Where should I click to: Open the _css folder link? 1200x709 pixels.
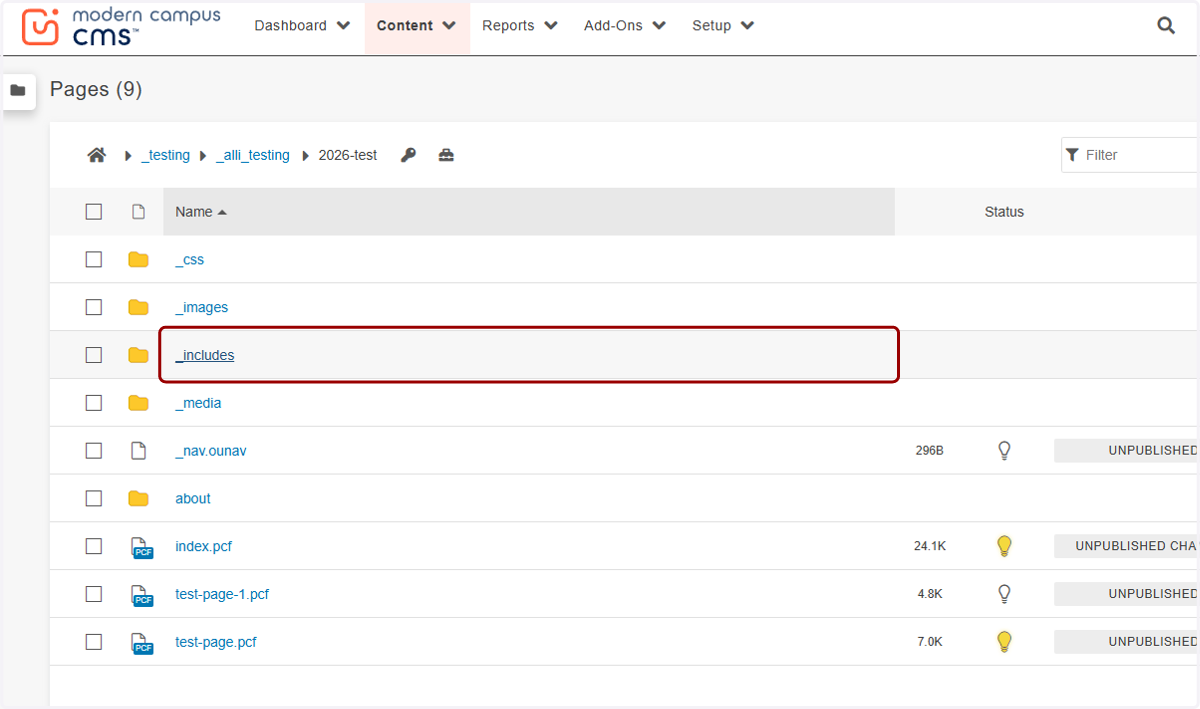pos(190,260)
